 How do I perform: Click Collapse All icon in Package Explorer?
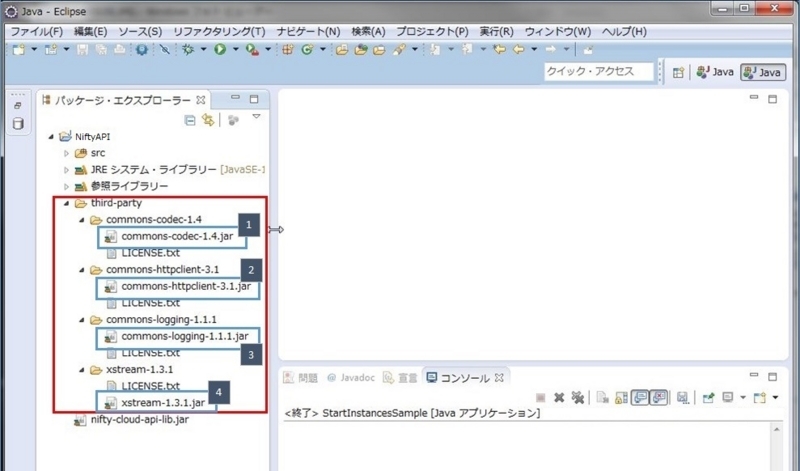point(190,120)
